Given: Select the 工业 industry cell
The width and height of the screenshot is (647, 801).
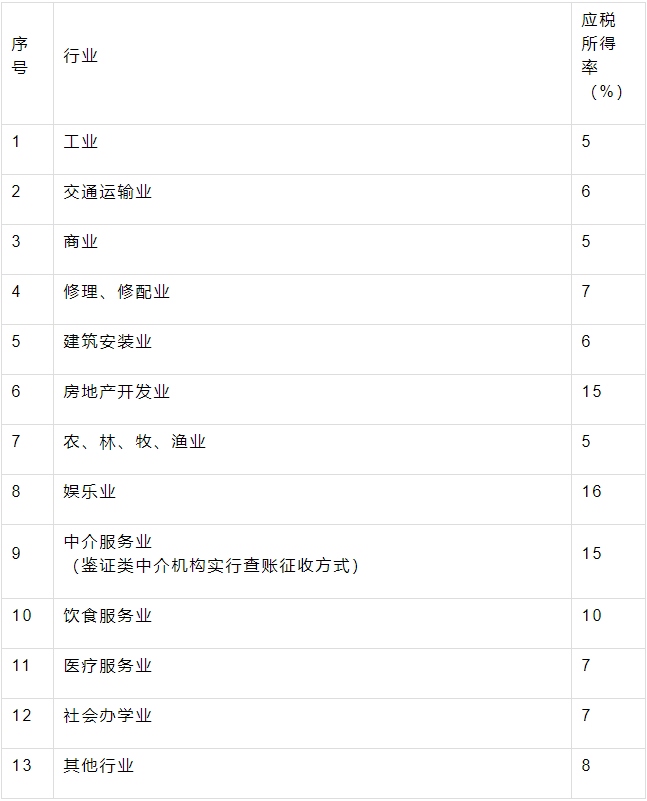Looking at the screenshot, I should tap(81, 141).
